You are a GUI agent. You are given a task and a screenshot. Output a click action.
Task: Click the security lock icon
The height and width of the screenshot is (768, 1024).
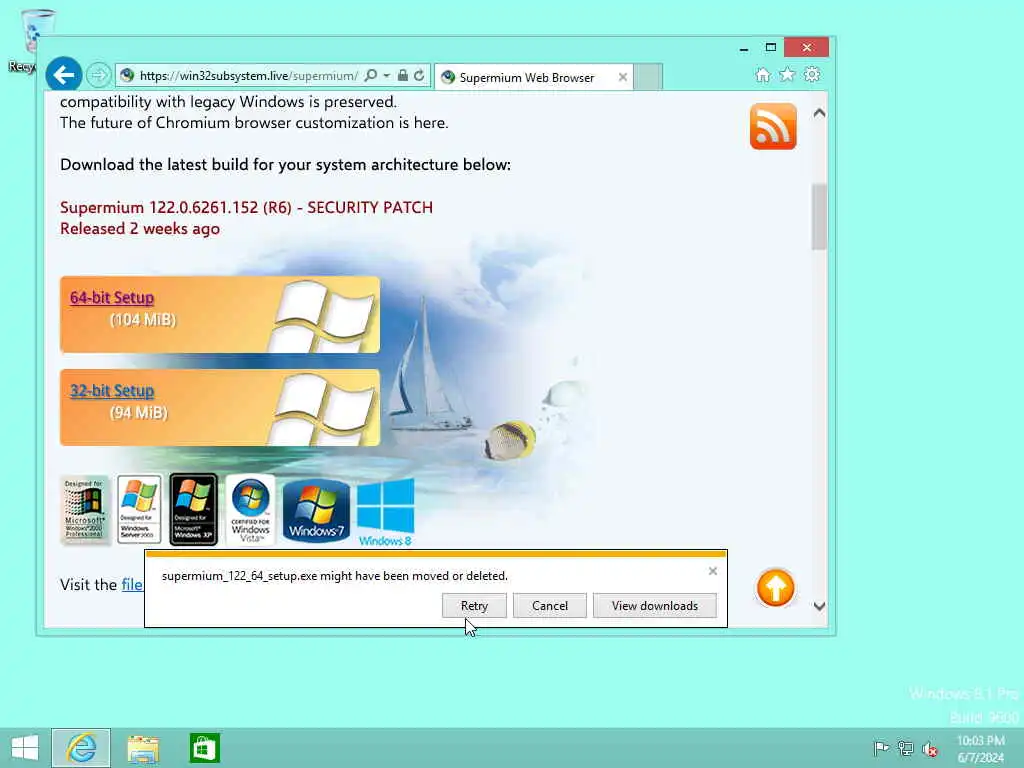point(403,76)
